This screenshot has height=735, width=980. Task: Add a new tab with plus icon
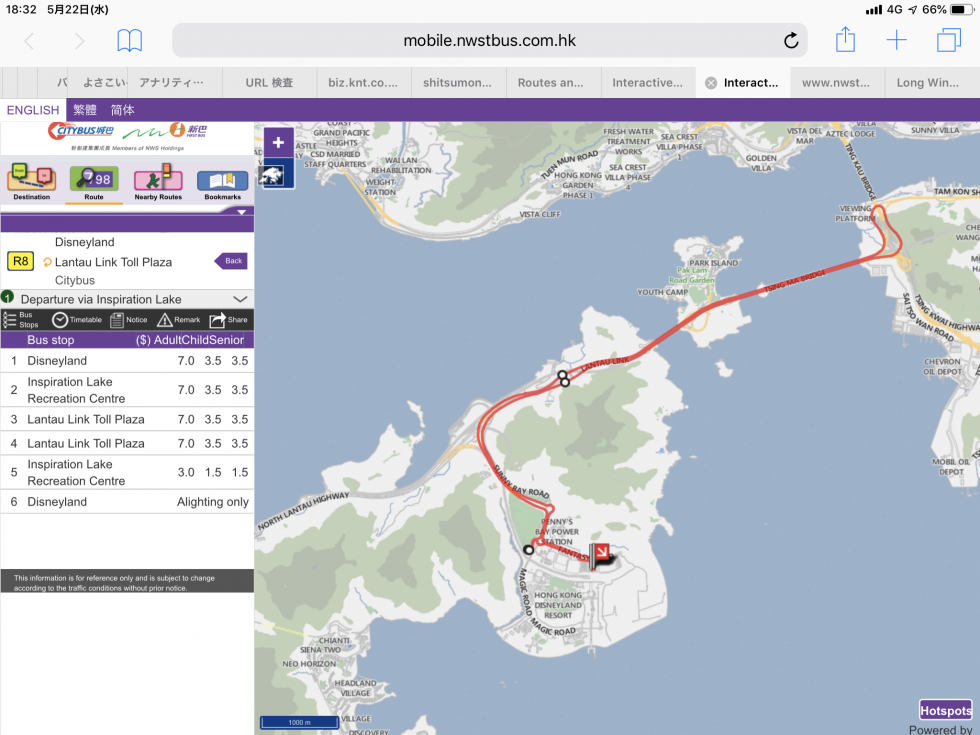pos(896,41)
